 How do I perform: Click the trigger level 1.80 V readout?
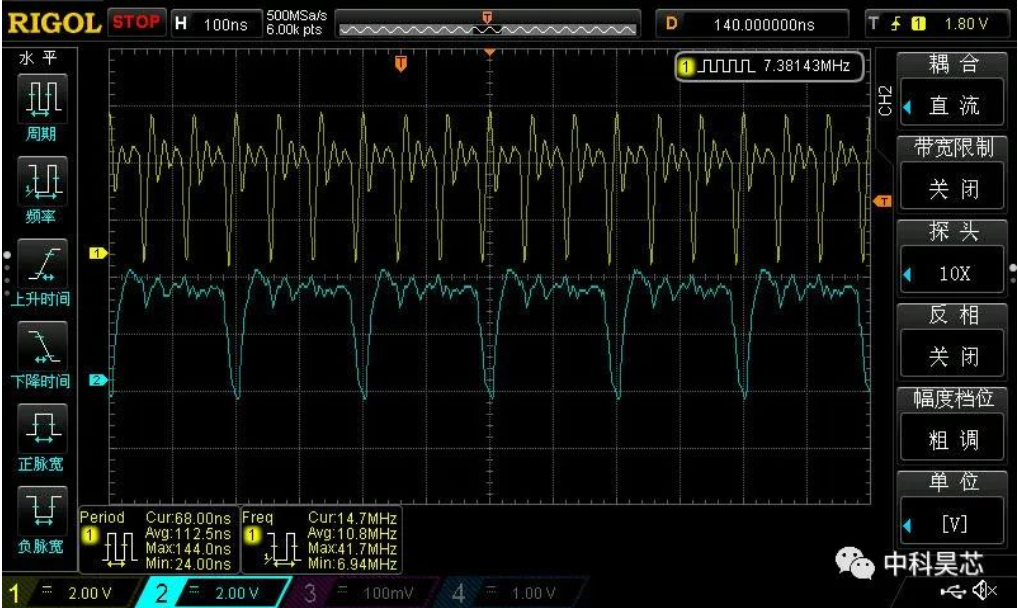(965, 24)
